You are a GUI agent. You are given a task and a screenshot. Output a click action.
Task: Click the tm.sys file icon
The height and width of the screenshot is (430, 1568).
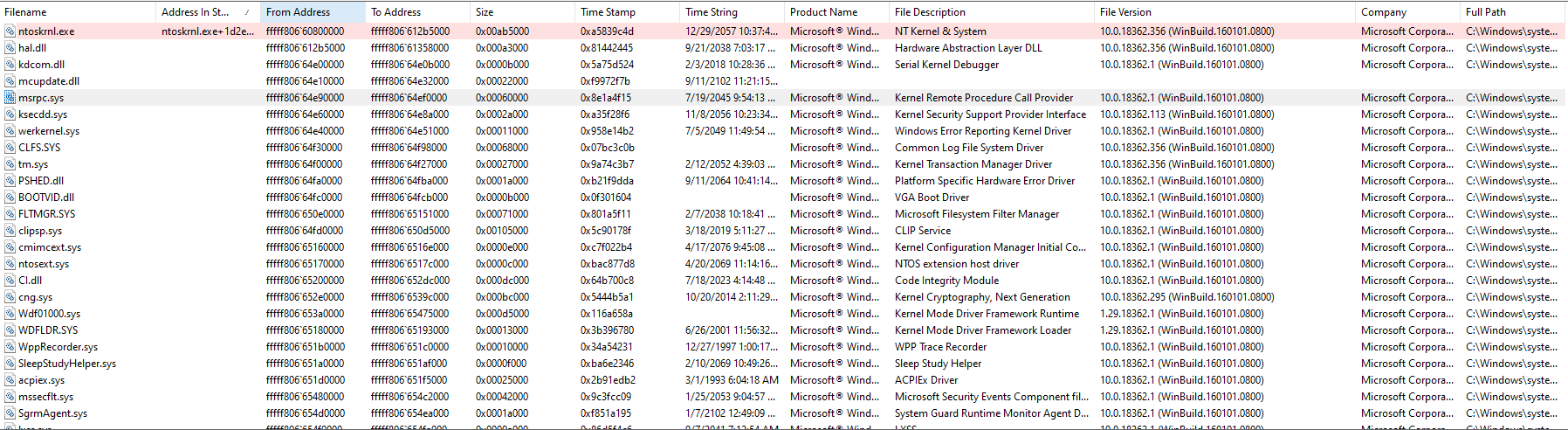point(10,164)
